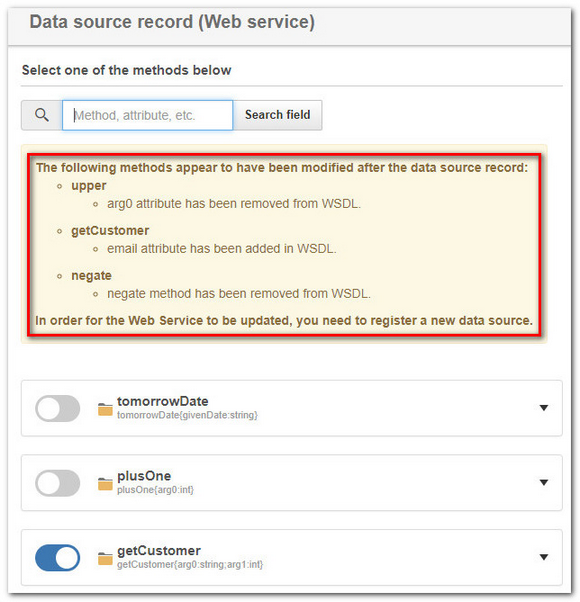Turn on the plusOne method switch
This screenshot has height=602, width=580.
point(58,483)
